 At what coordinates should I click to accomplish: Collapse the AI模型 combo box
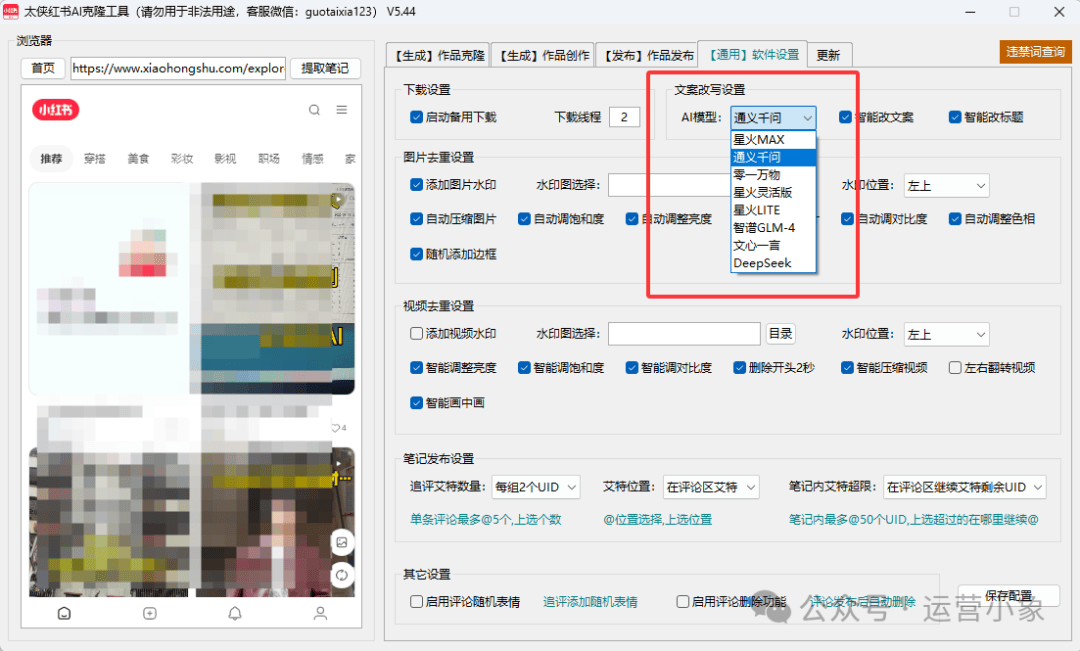[773, 118]
